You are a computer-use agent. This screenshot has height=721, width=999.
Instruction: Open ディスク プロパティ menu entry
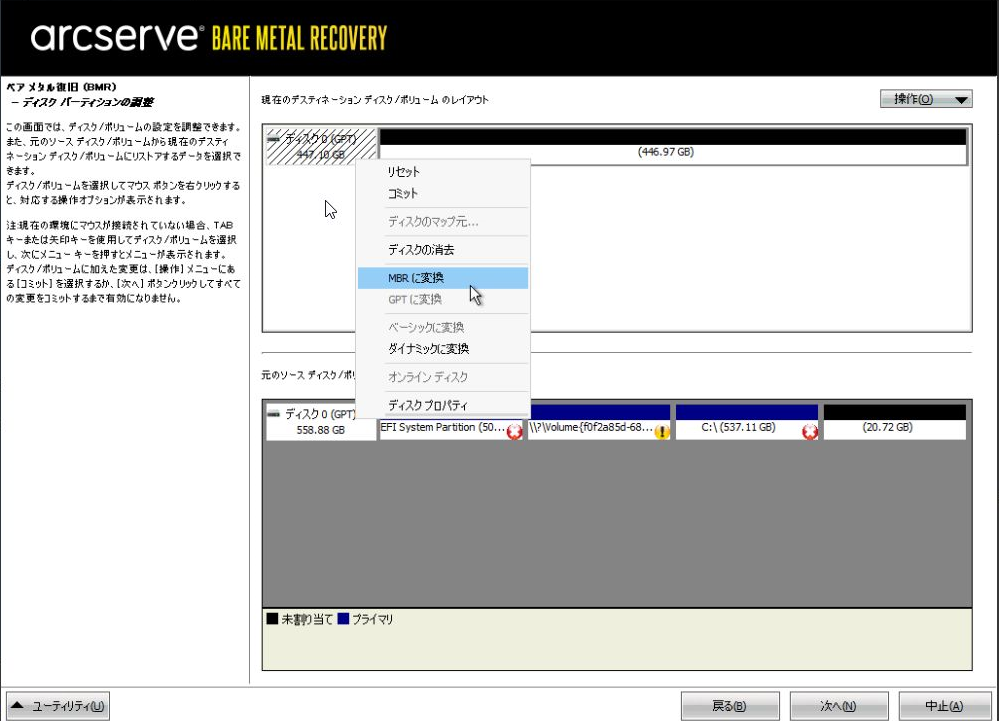[x=443, y=405]
